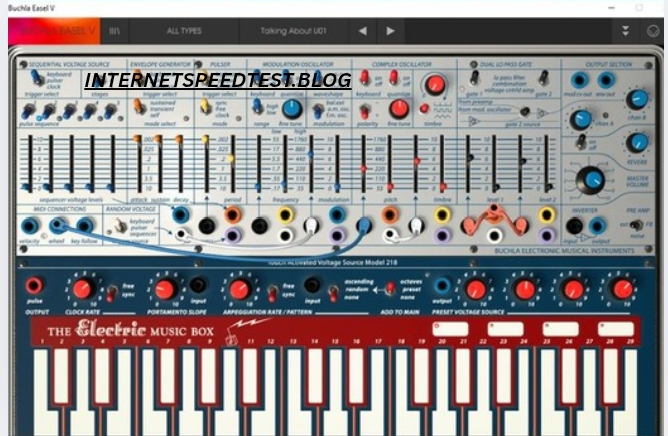Click the blue REVERB amount knob

click(637, 143)
